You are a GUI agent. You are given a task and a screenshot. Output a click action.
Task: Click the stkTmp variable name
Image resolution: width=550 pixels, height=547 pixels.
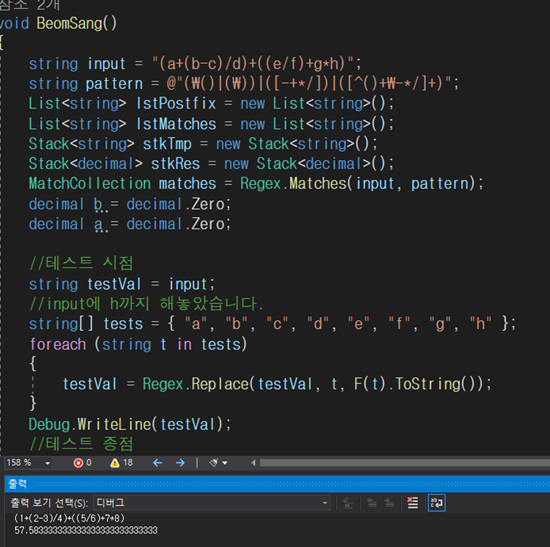point(167,144)
